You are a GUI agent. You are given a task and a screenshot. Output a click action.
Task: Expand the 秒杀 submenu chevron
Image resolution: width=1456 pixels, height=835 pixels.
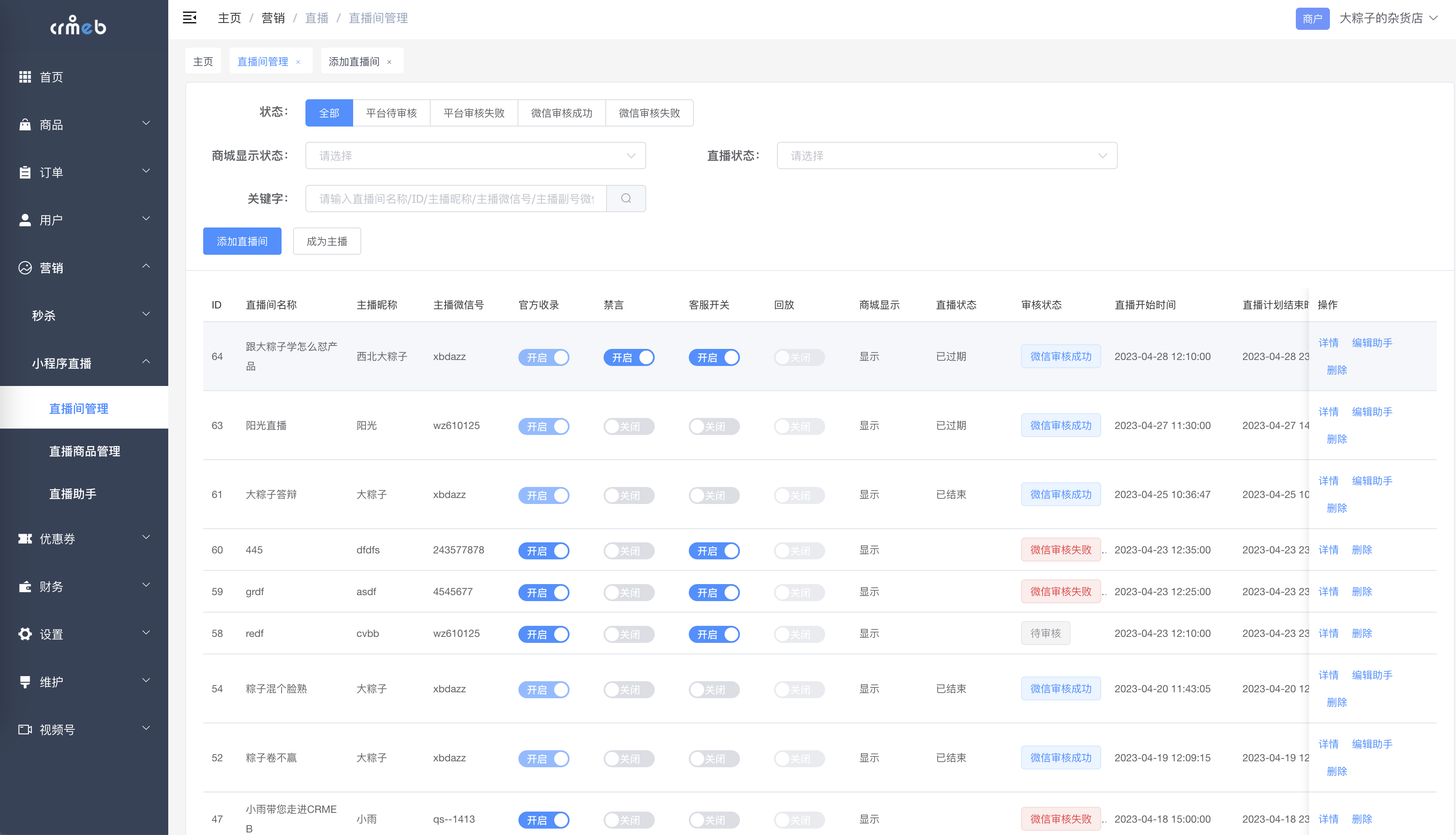pyautogui.click(x=146, y=314)
